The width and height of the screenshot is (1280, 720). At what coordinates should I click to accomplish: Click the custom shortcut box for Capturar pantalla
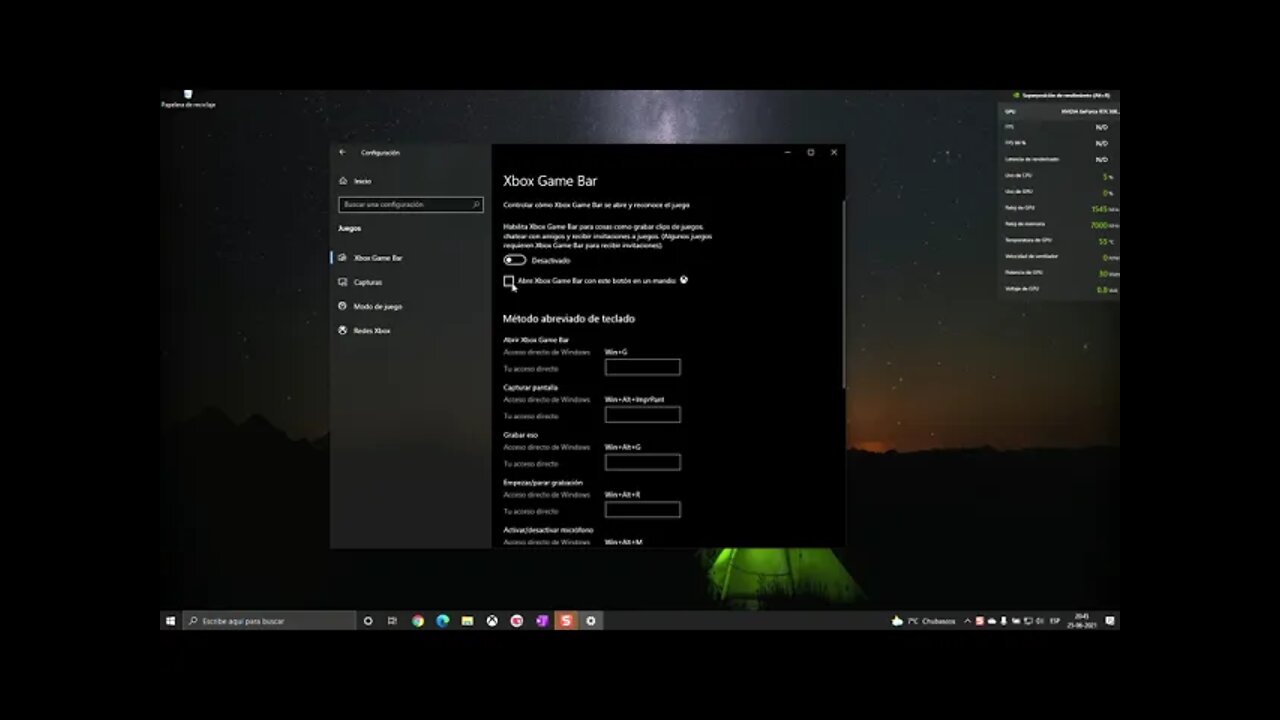coord(642,414)
